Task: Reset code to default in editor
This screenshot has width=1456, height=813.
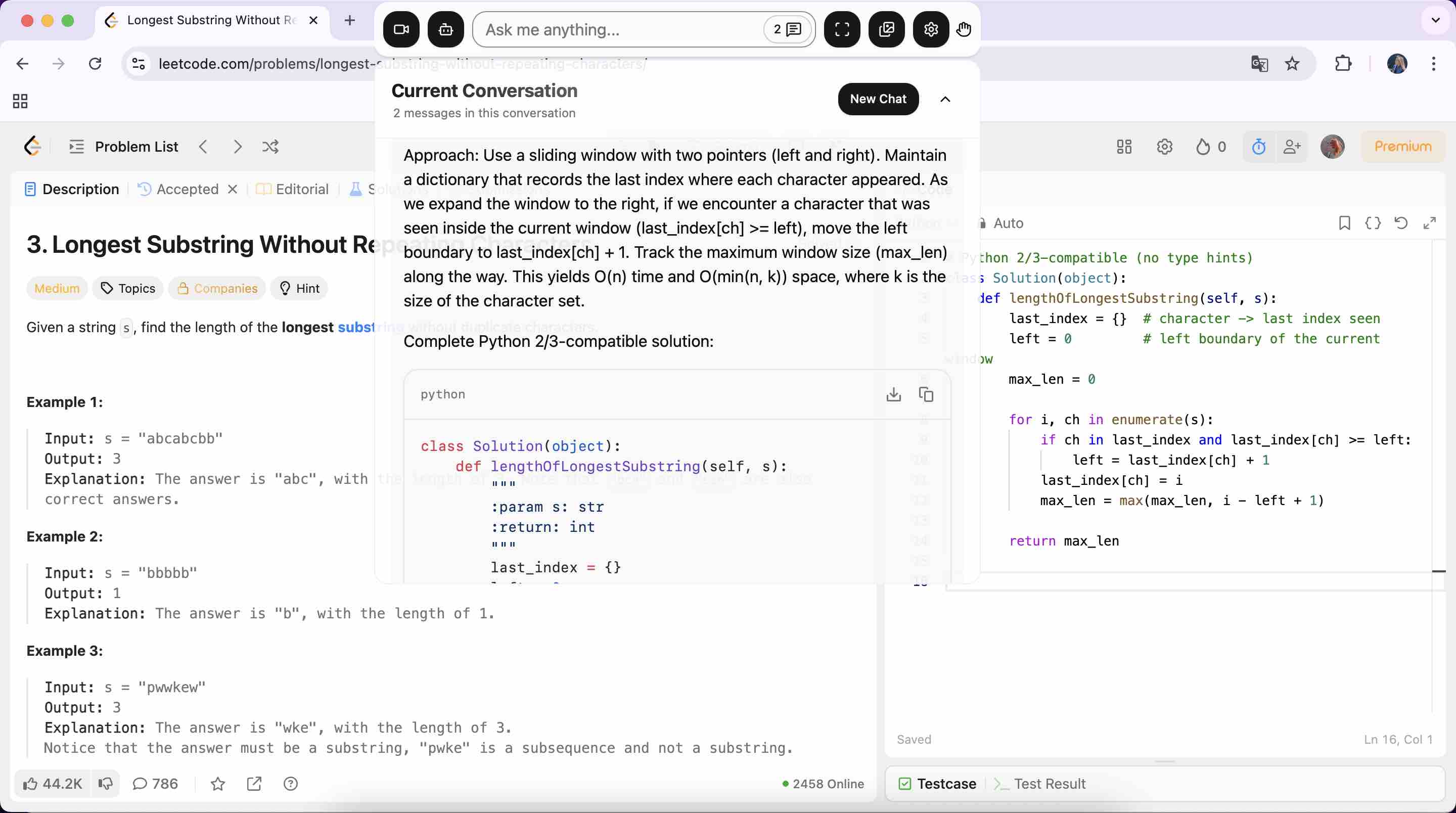Action: click(1400, 223)
